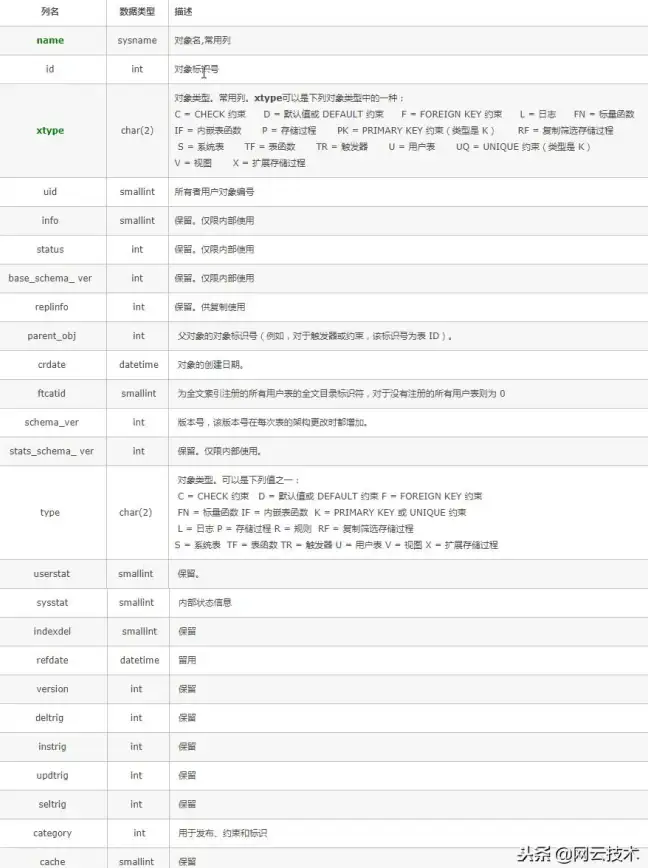The height and width of the screenshot is (868, 648).
Task: Click 'PK = PRIMARY KEY 约束' text
Action: [391, 131]
